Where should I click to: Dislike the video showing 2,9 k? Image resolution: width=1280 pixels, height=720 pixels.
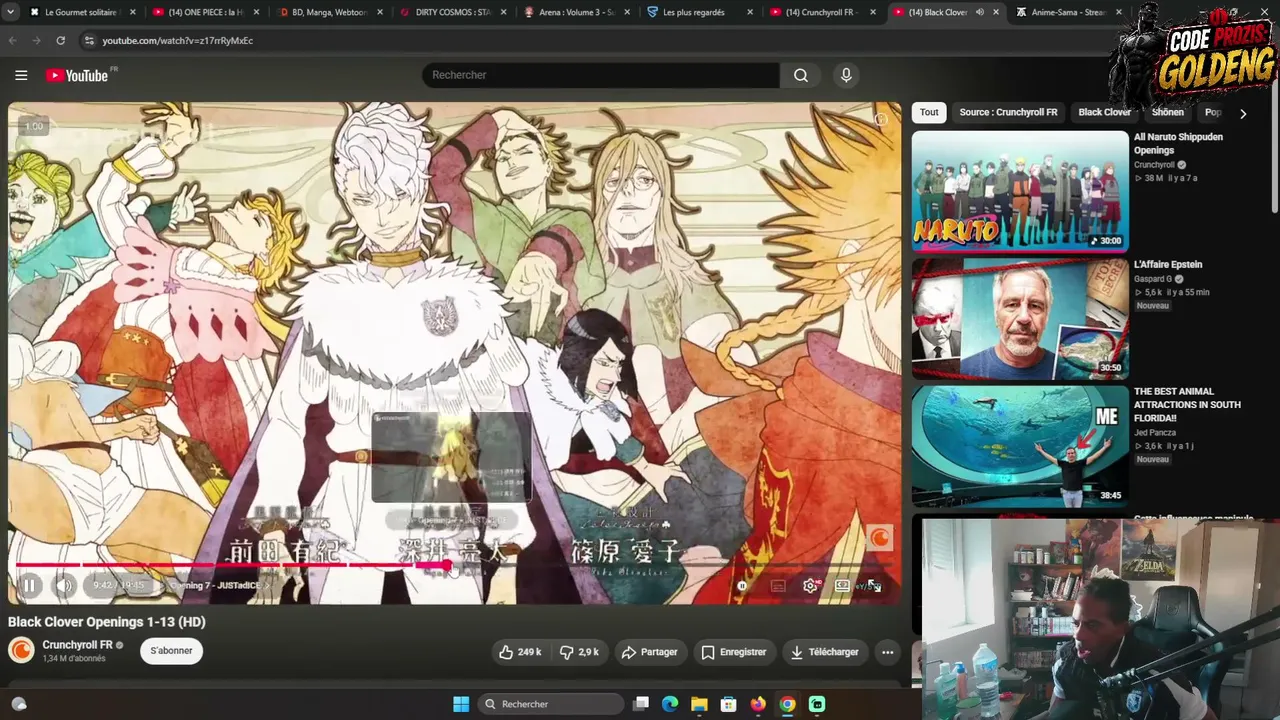click(x=579, y=652)
